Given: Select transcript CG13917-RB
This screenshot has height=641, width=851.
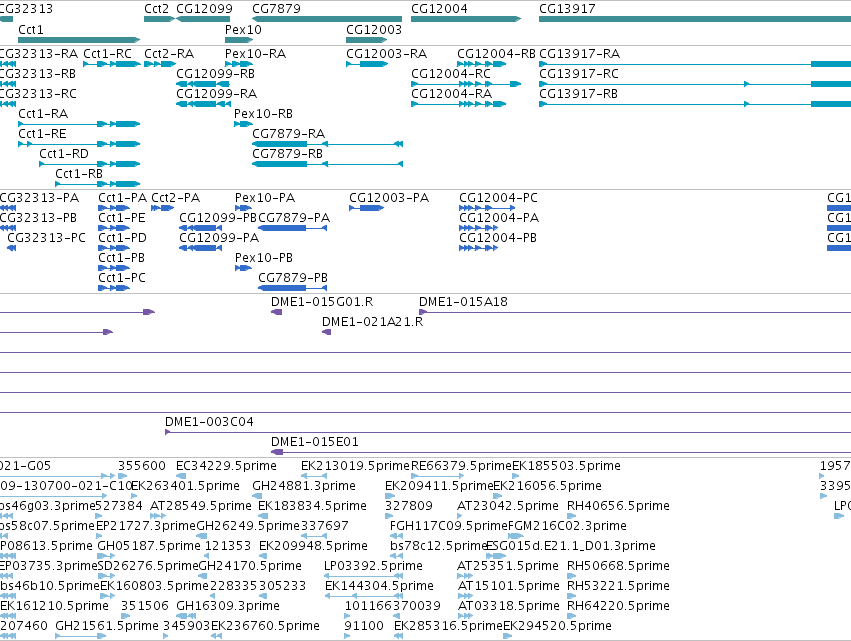Looking at the screenshot, I should click(x=695, y=104).
